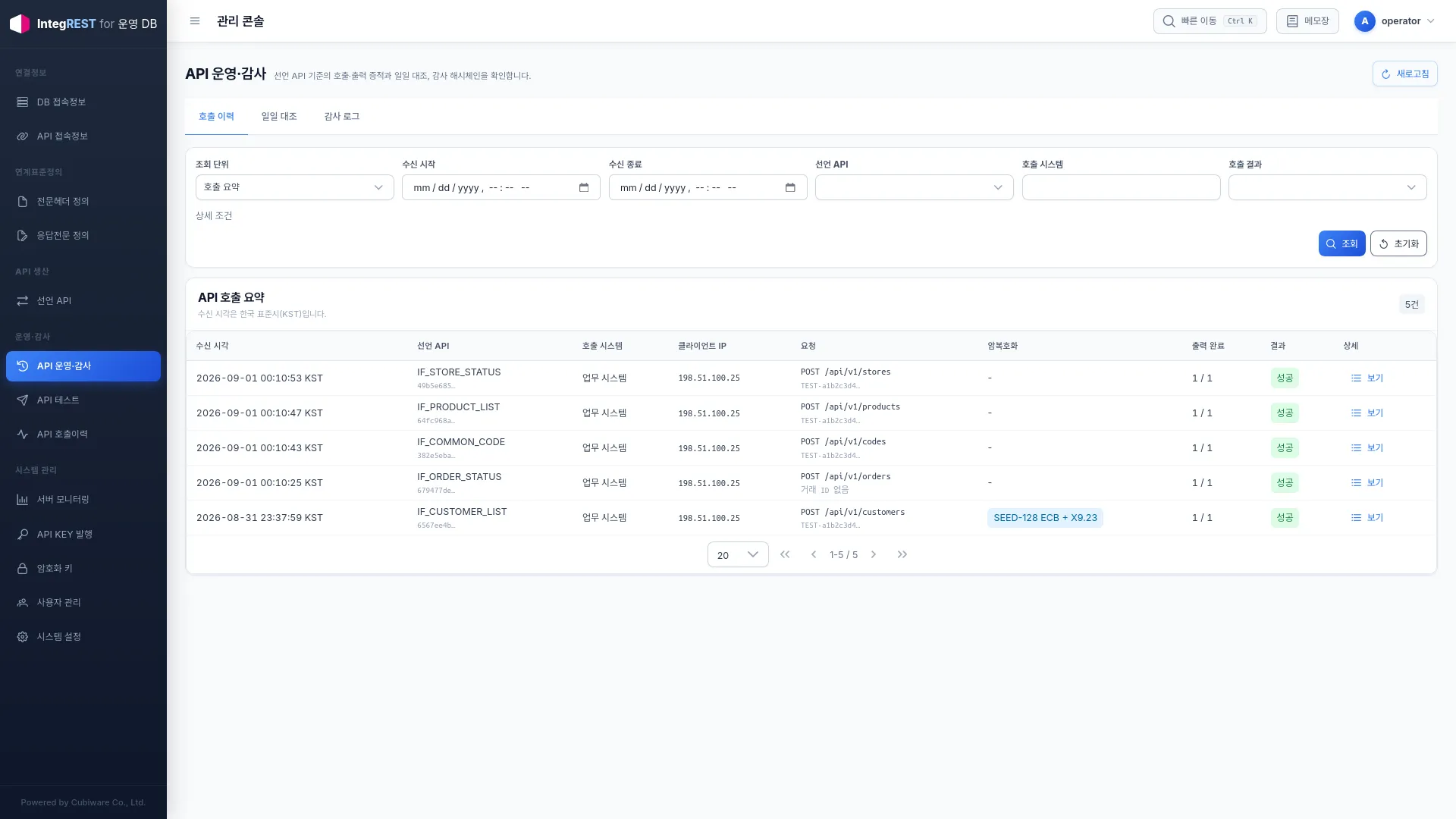Open 암호화 키 sidebar item

pos(83,568)
